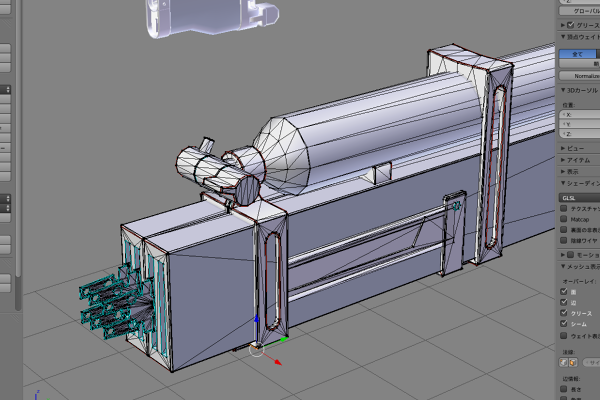Expand the グリース panel triangle
Image resolution: width=600 pixels, height=400 pixels.
click(563, 25)
